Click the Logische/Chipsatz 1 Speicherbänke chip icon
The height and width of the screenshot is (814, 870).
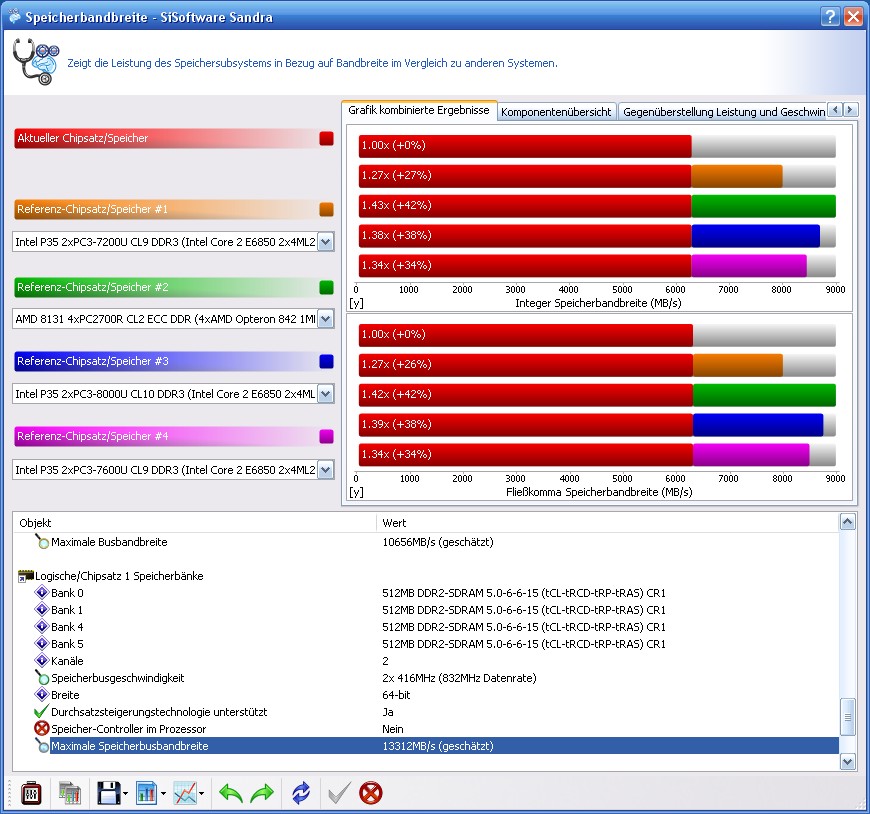pyautogui.click(x=26, y=576)
